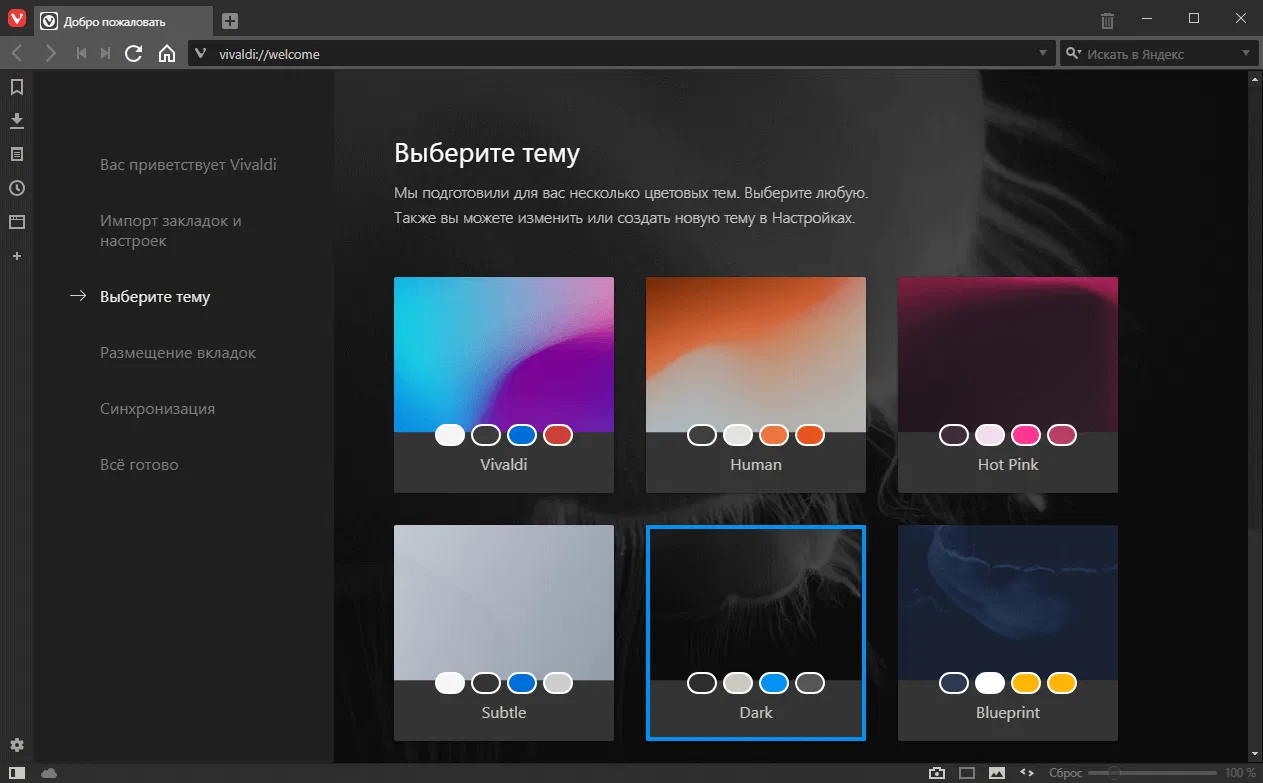The image size is (1263, 783).
Task: Click the Выберите тему heading text
Action: [x=487, y=153]
